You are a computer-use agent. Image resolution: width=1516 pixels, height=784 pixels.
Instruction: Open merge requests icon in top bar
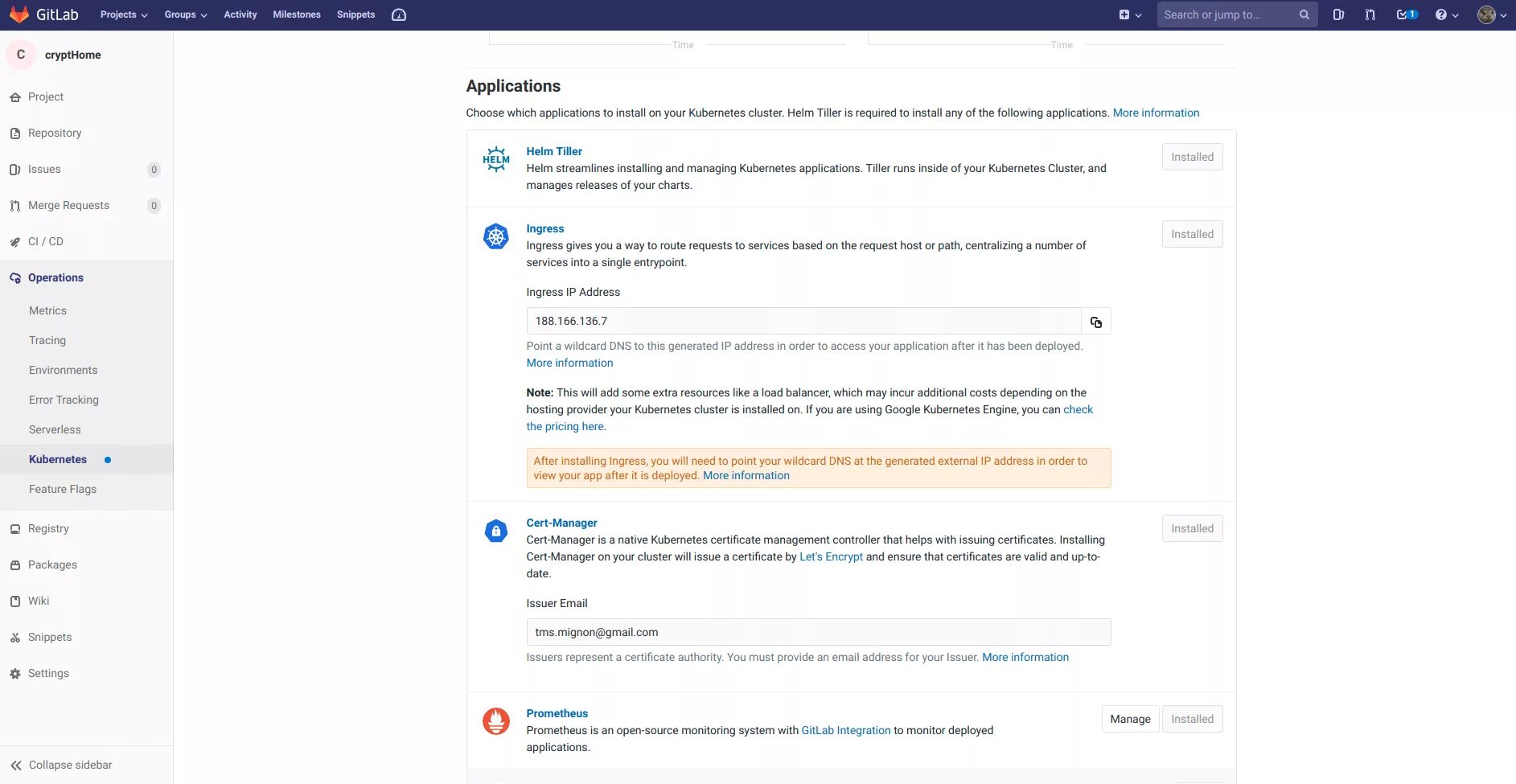[1370, 14]
